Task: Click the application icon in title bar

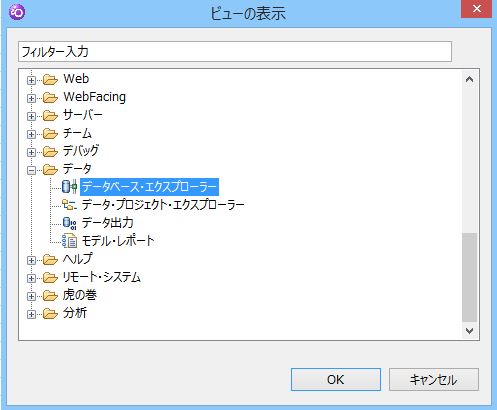Action: click(17, 12)
